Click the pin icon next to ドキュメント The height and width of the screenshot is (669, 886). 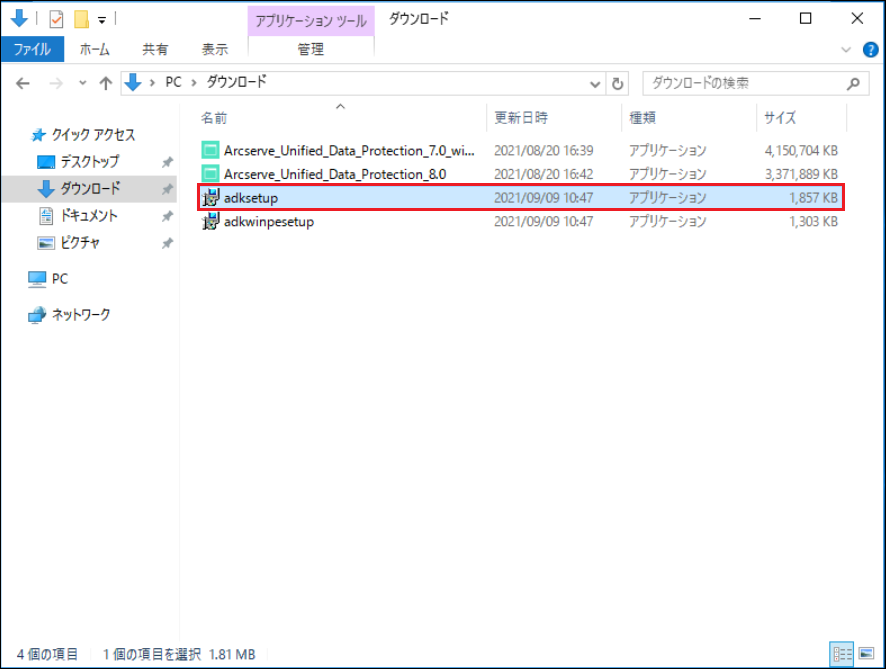point(167,216)
